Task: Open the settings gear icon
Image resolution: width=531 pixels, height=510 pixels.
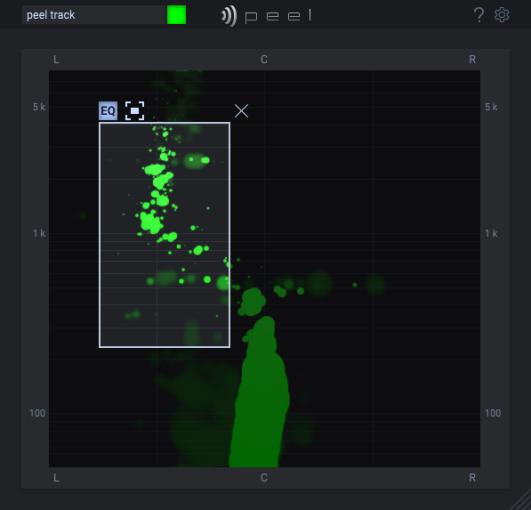Action: (502, 15)
